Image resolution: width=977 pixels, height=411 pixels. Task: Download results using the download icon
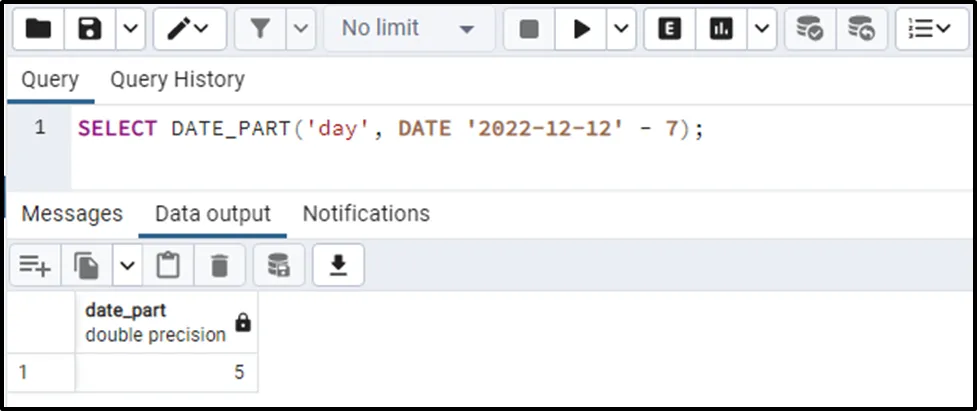click(338, 265)
